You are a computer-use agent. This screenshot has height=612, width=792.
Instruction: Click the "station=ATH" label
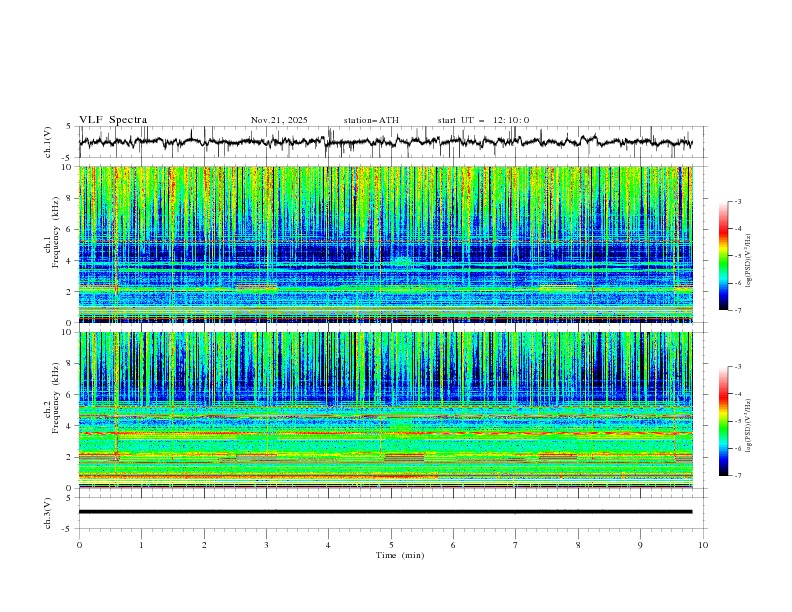371,120
